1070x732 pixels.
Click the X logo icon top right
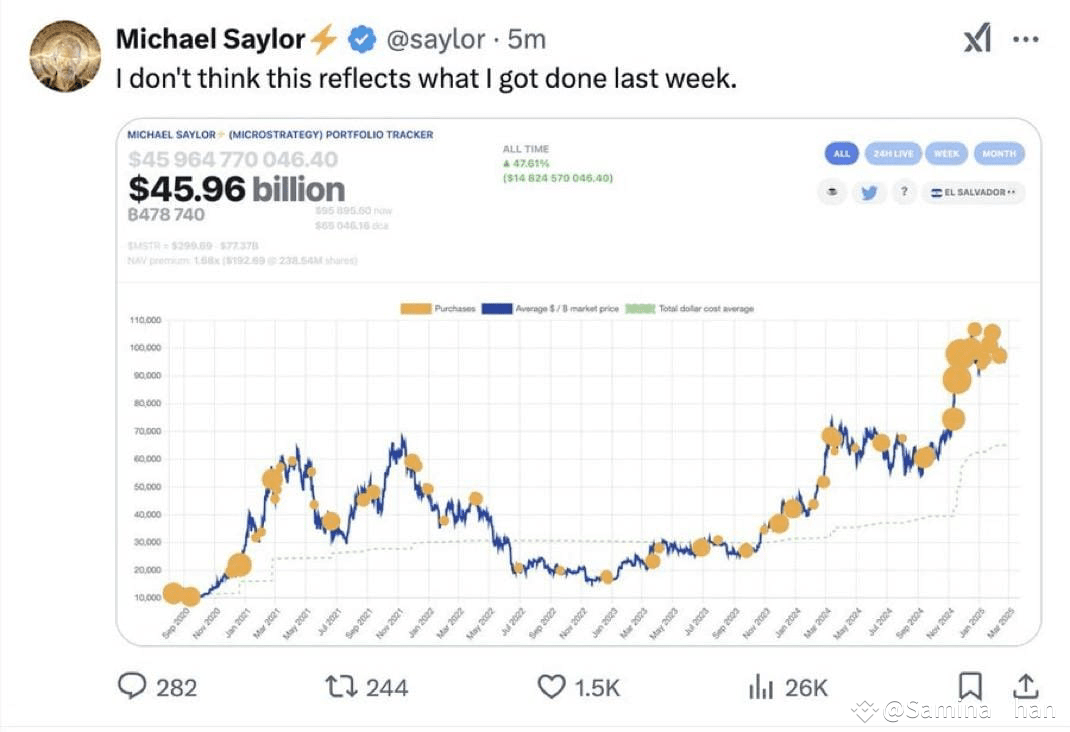pyautogui.click(x=976, y=38)
